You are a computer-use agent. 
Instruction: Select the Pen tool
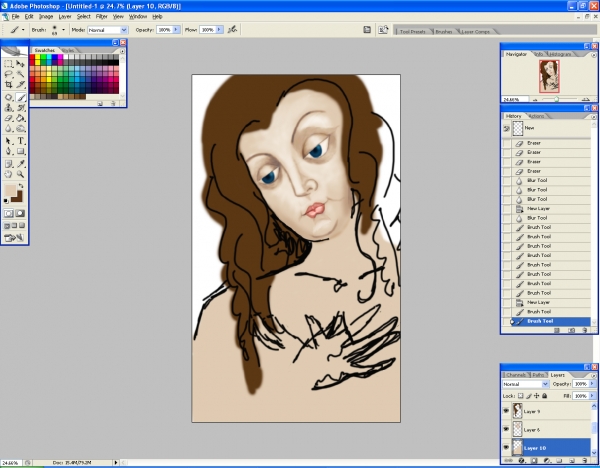tap(8, 152)
